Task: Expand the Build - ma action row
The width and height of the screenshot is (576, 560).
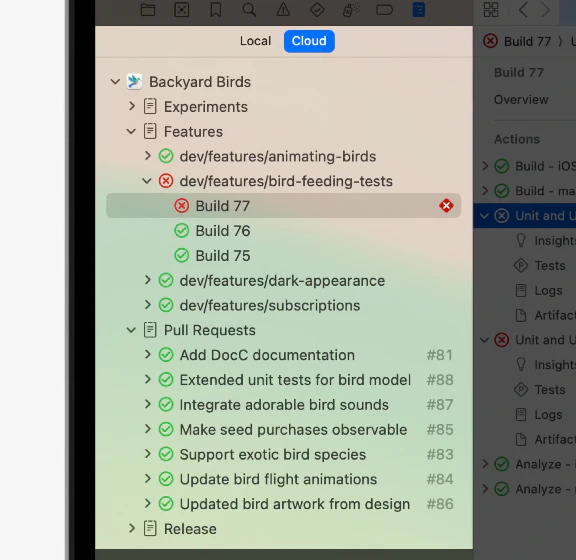Action: [x=485, y=191]
